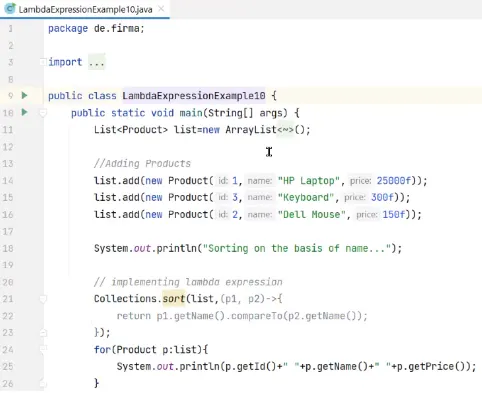Run the LambdaExpressionExample10 class gutter icon
The image size is (482, 393).
coord(24,96)
